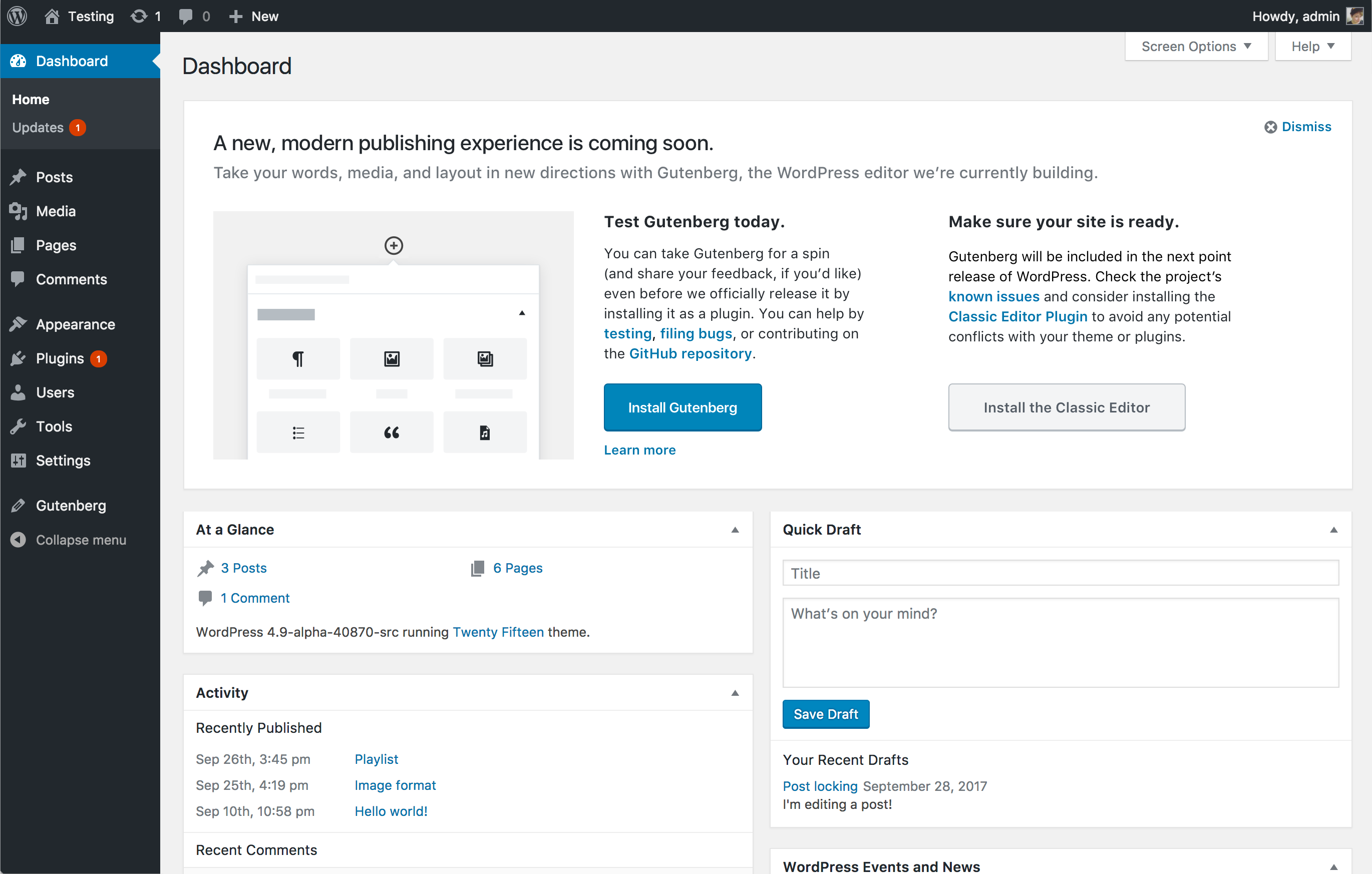Open the 3 Posts link

[x=244, y=568]
